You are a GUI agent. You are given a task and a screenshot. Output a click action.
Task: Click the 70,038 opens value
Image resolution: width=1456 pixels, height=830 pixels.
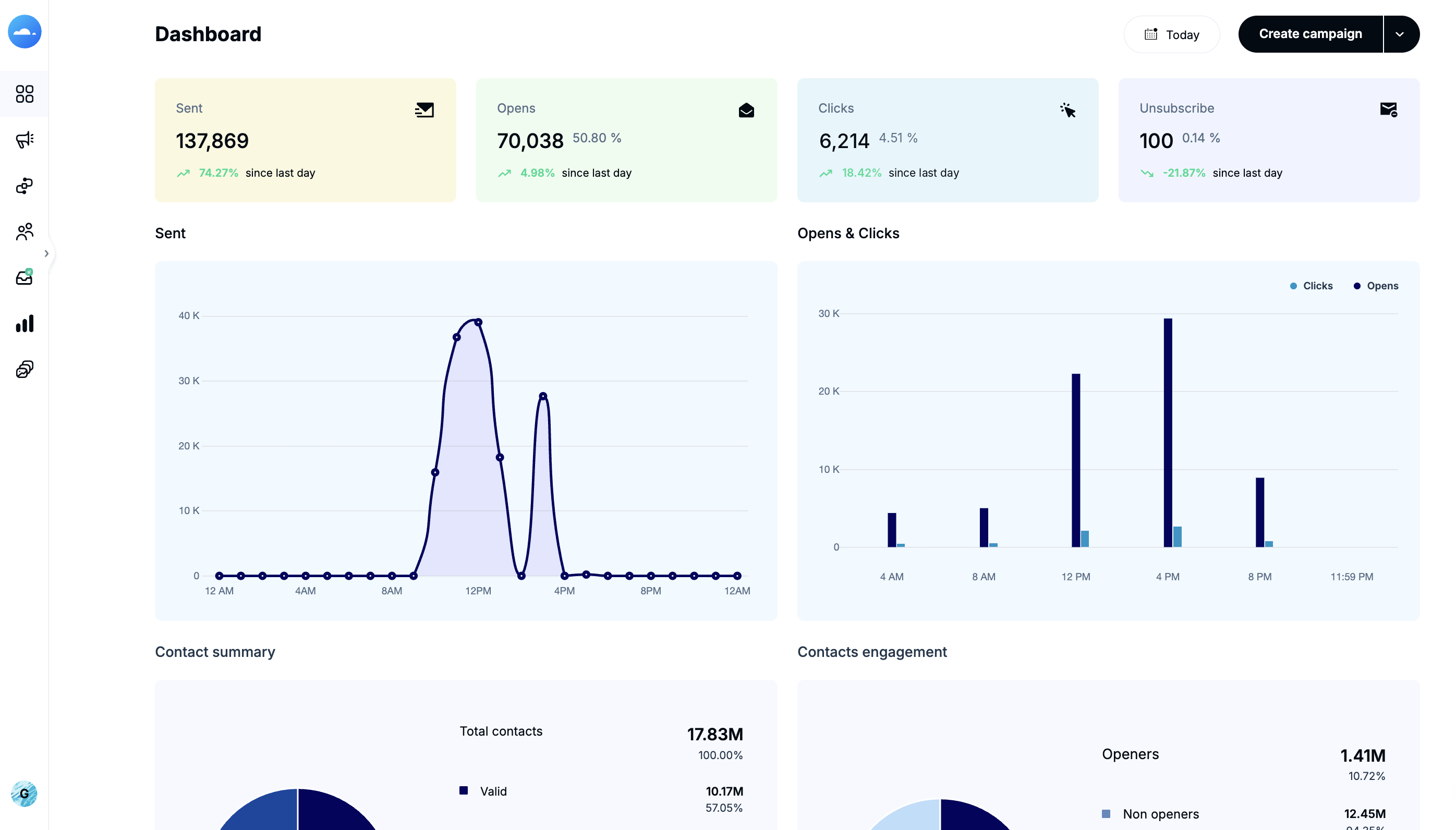(x=530, y=141)
